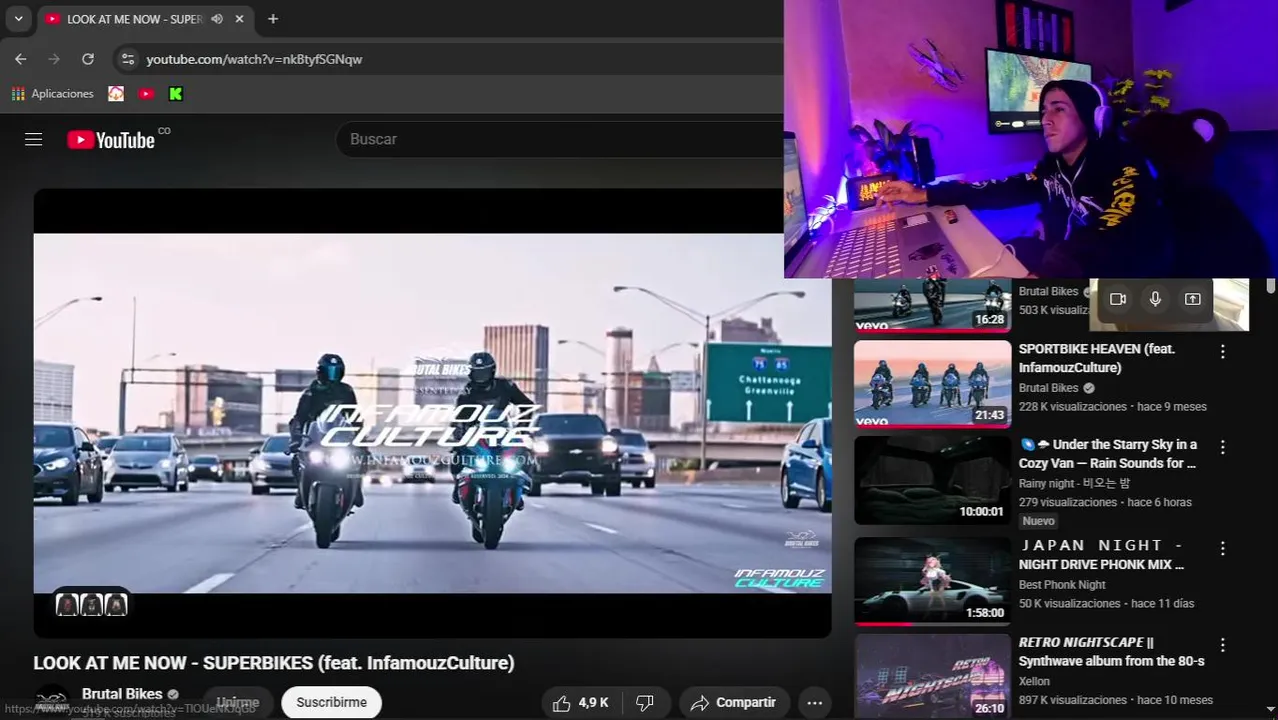Reload the current page

click(x=88, y=59)
